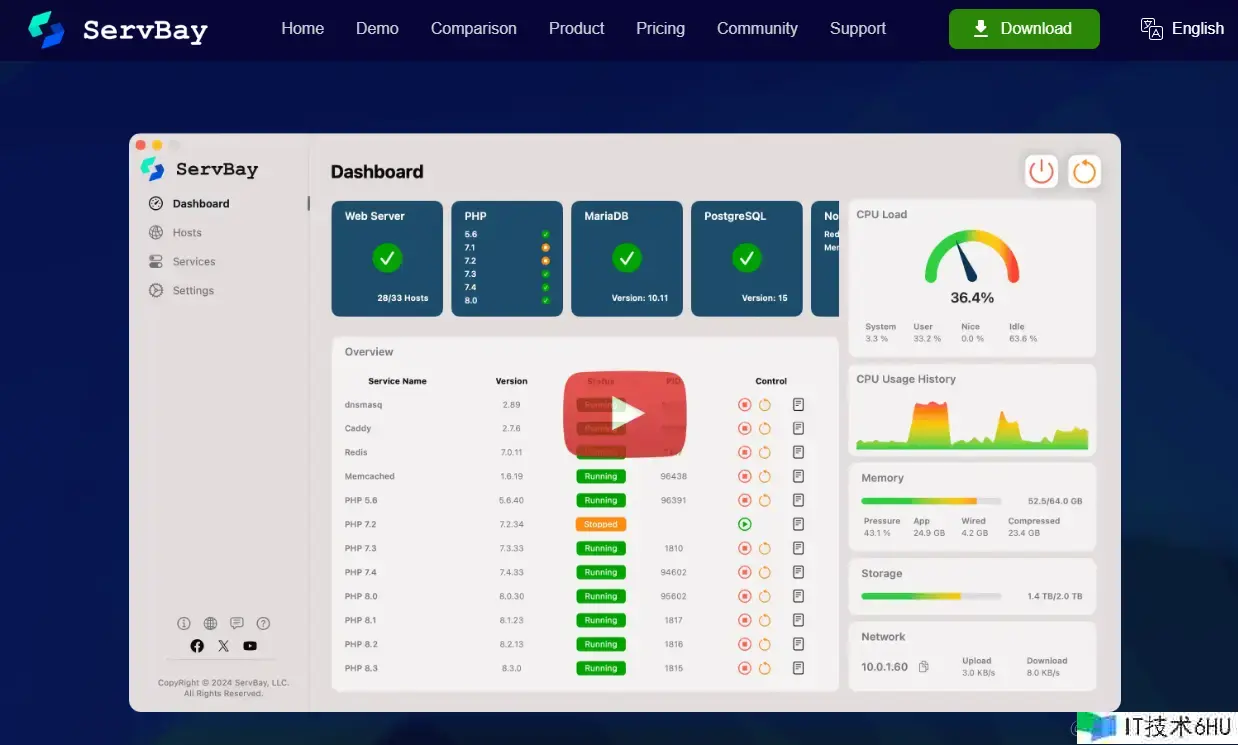The image size is (1238, 745).
Task: Click the orange restart icon at top right
Action: (x=1084, y=171)
